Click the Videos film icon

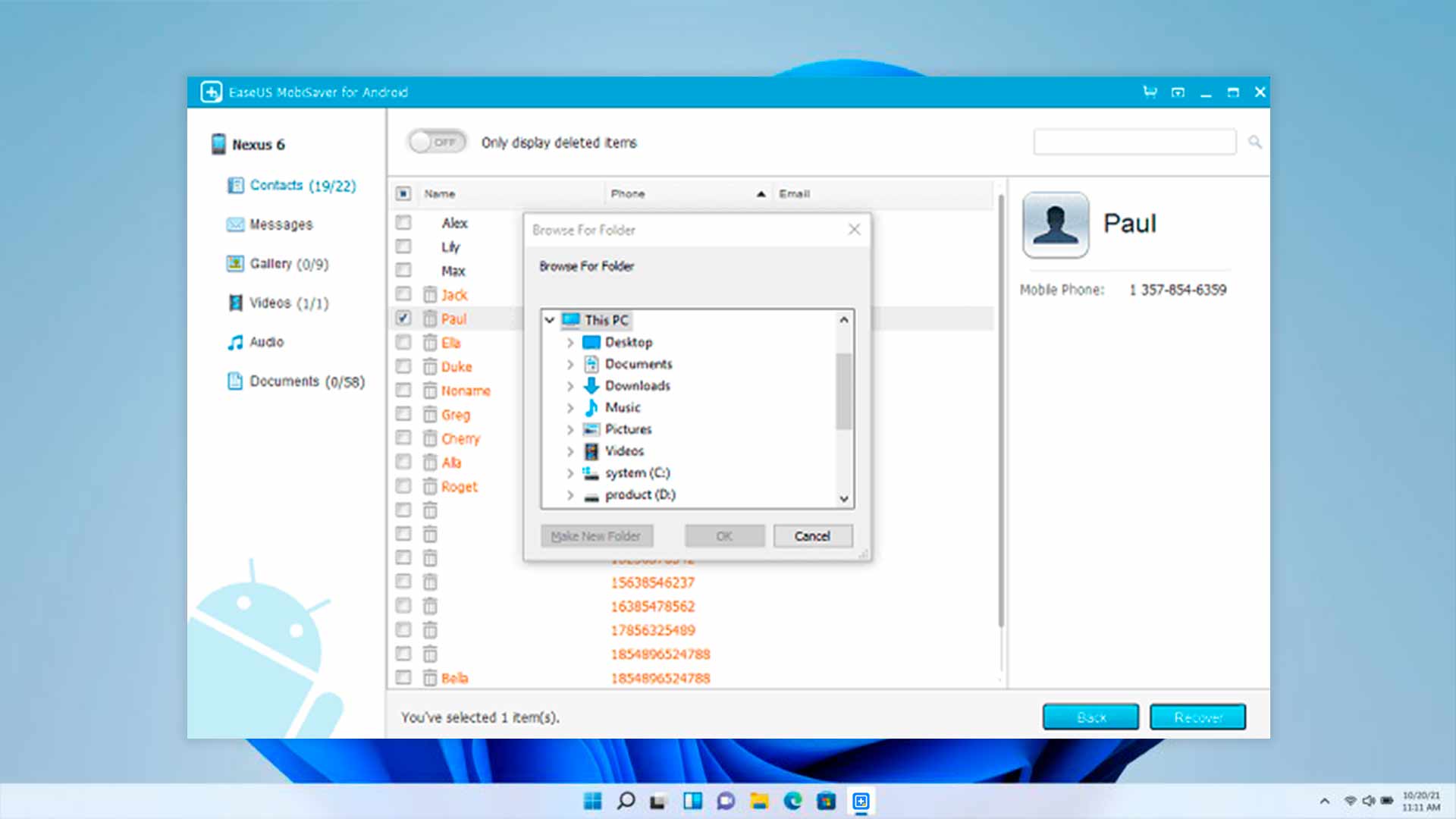(x=236, y=303)
